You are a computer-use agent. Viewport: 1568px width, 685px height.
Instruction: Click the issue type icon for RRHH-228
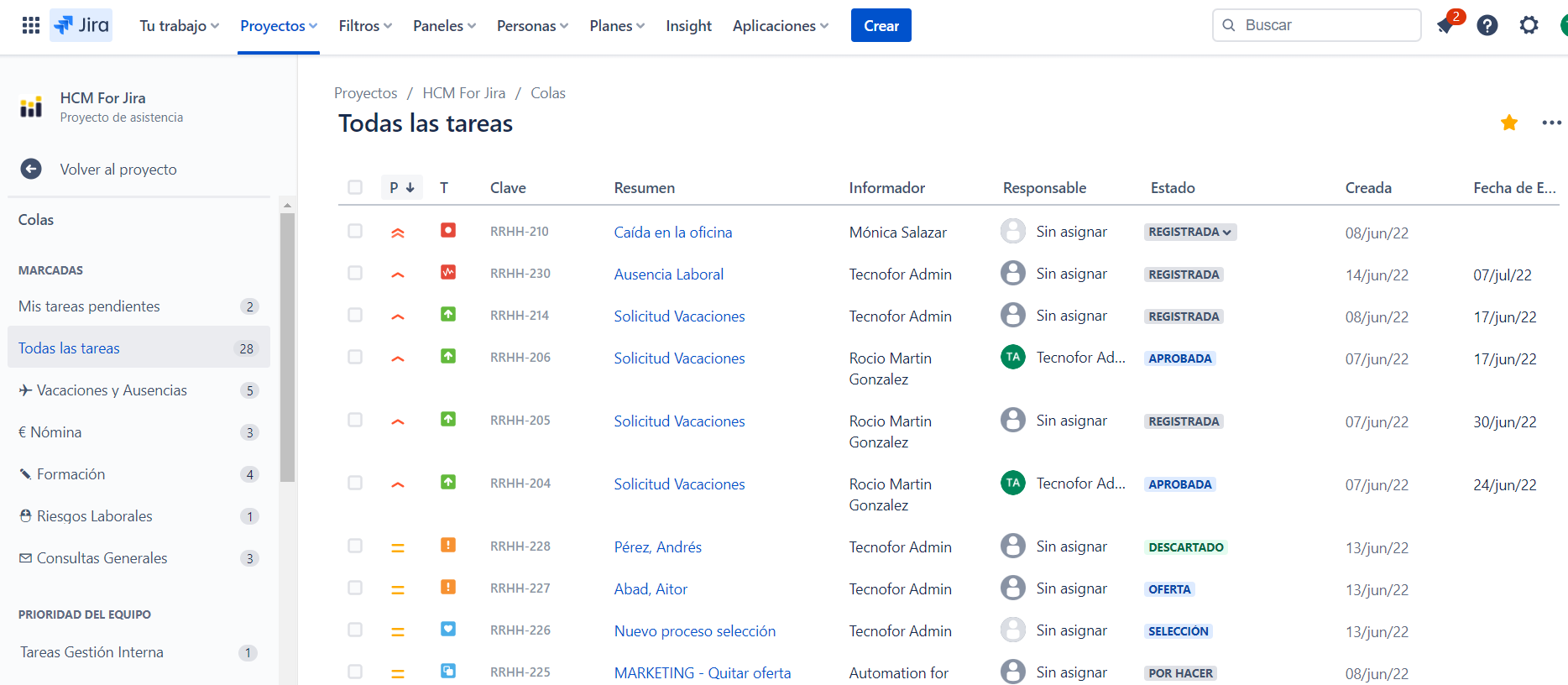click(448, 545)
